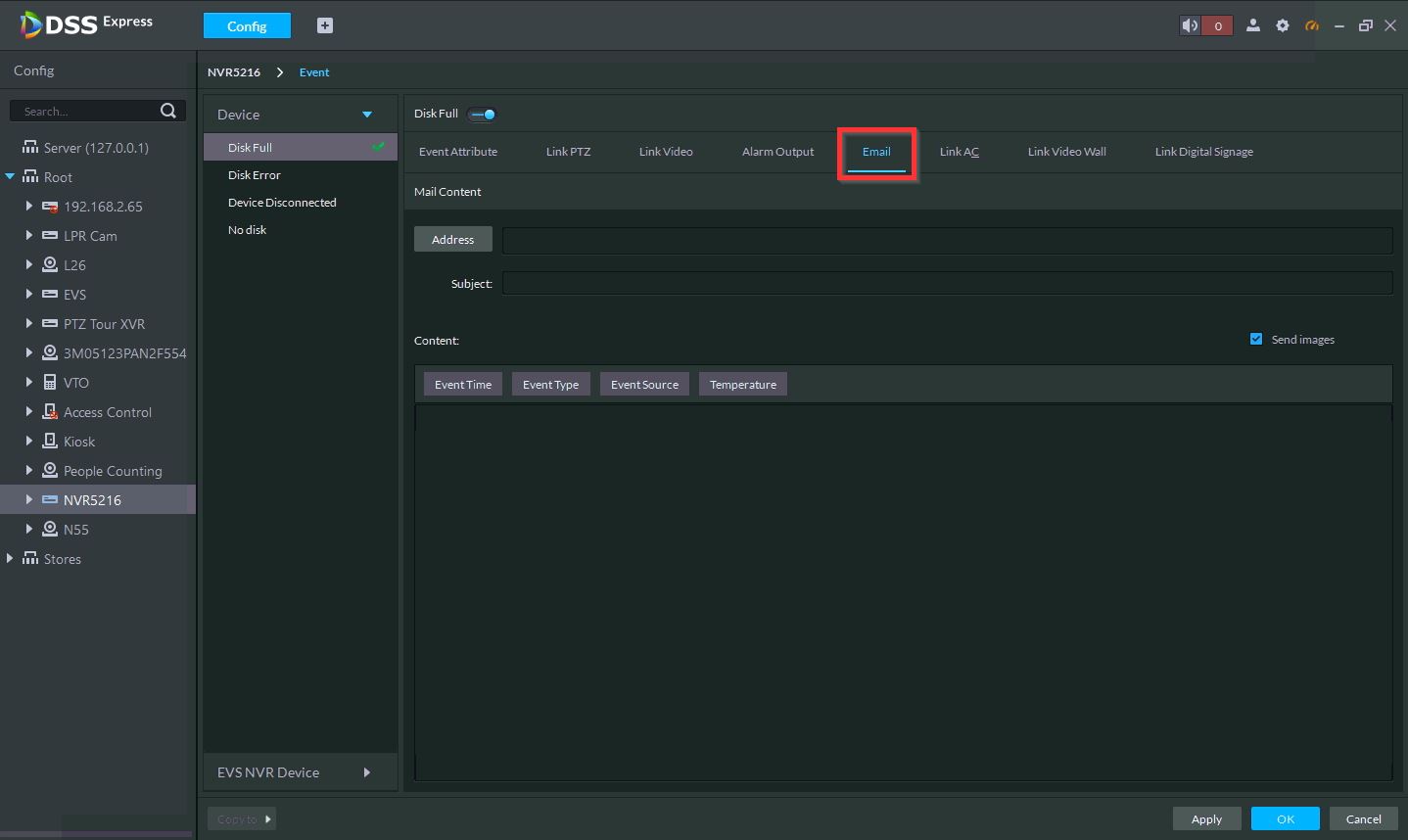This screenshot has width=1408, height=840.
Task: Expand the People Counting tree node
Action: click(29, 470)
